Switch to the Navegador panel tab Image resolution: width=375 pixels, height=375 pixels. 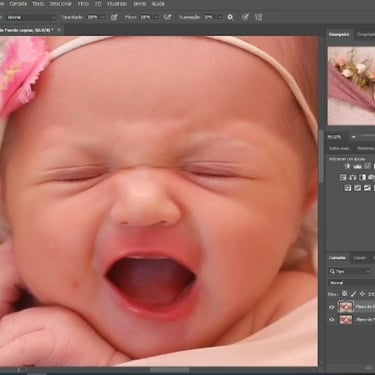tap(339, 34)
